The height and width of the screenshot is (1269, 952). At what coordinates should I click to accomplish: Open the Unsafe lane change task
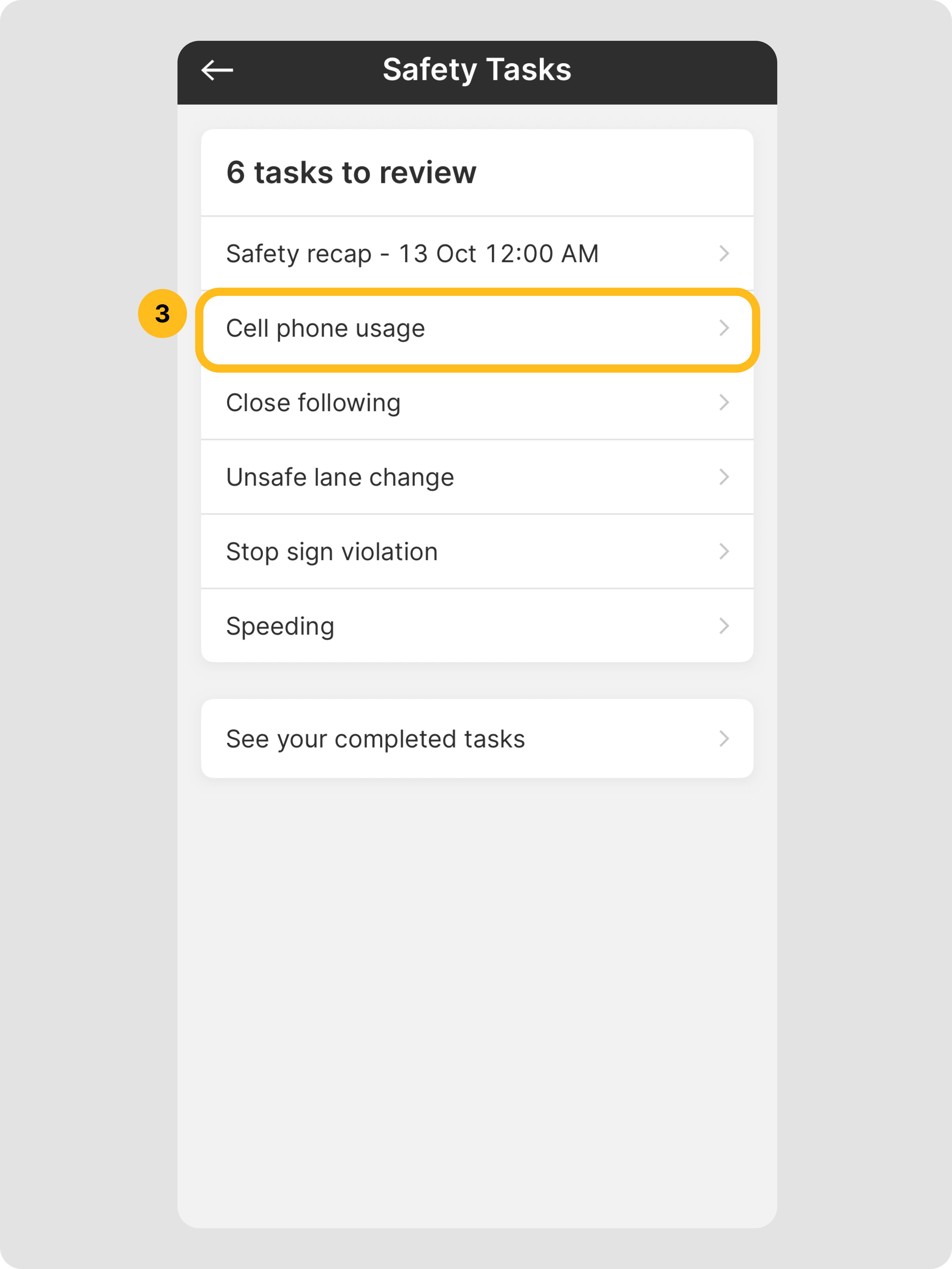(x=340, y=477)
